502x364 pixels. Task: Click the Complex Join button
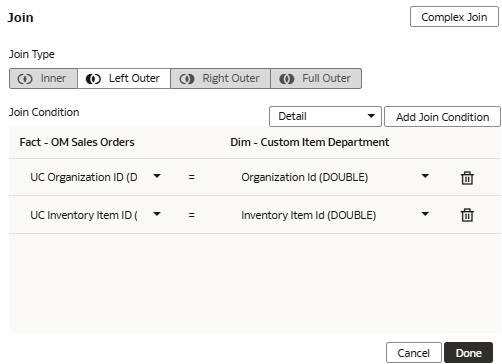point(454,17)
